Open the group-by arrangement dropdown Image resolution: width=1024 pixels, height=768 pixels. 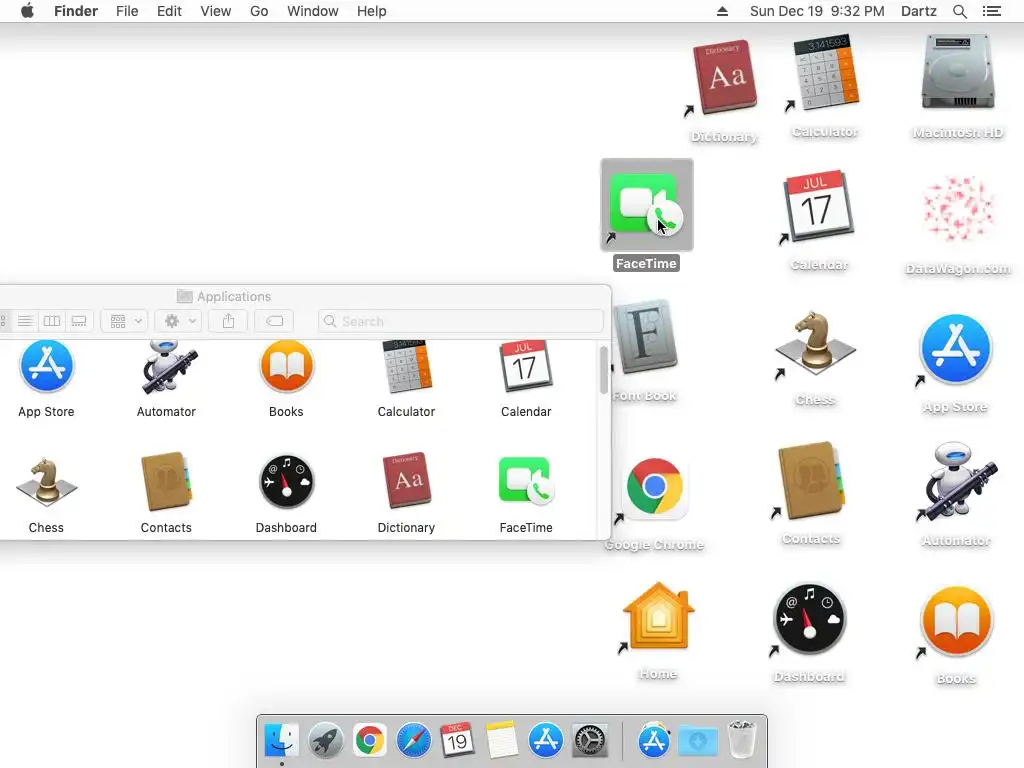tap(124, 321)
